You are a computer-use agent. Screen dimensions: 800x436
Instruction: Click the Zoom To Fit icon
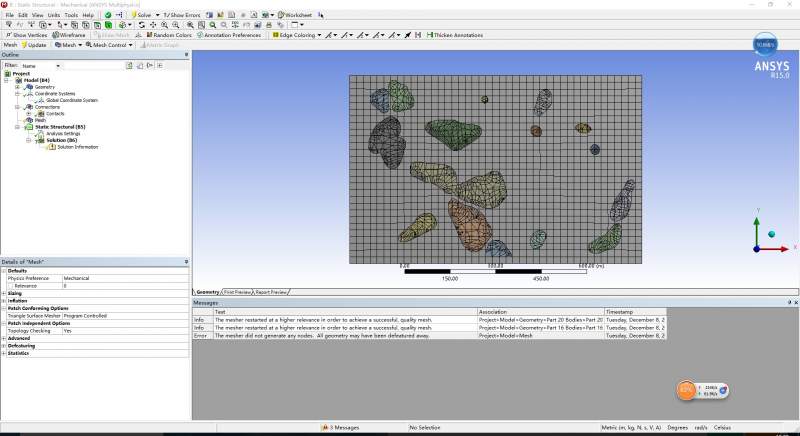point(190,24)
